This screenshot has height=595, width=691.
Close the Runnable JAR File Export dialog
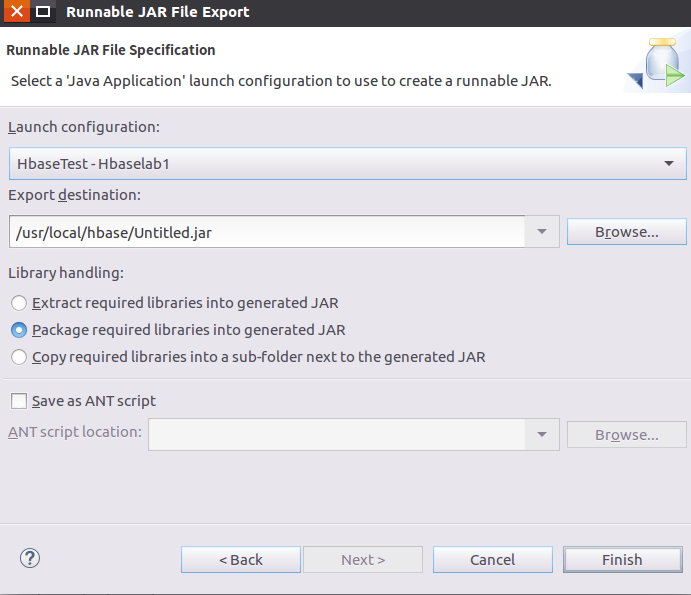pos(17,13)
